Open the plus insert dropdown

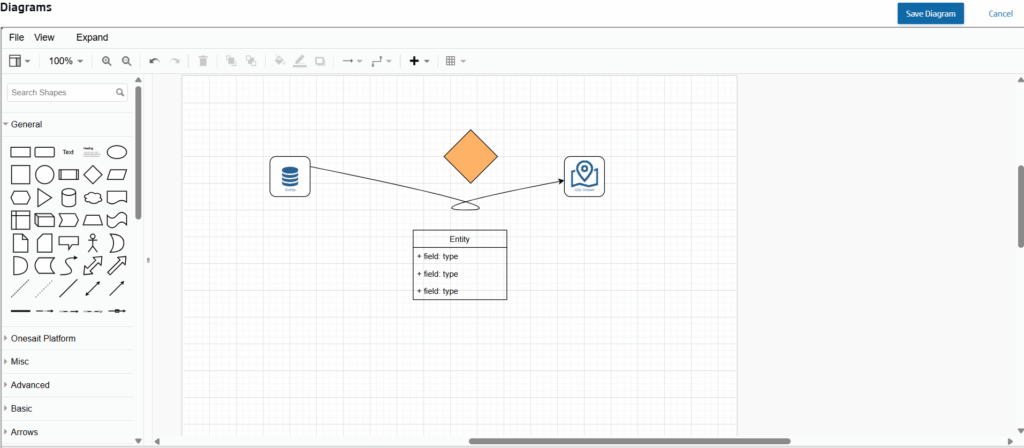coord(420,61)
